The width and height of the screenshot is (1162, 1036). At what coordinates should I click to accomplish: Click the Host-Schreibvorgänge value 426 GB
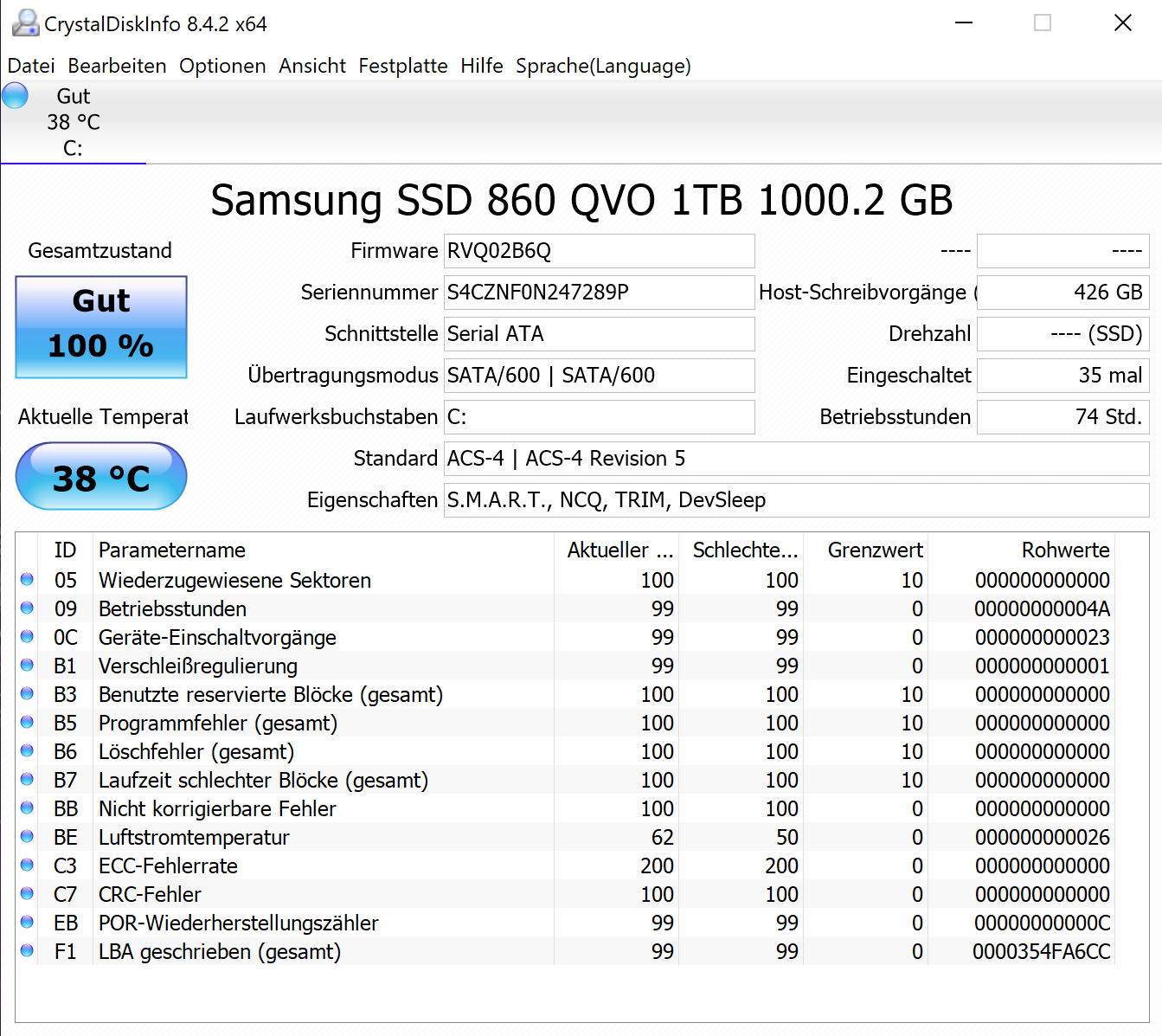pyautogui.click(x=1062, y=293)
